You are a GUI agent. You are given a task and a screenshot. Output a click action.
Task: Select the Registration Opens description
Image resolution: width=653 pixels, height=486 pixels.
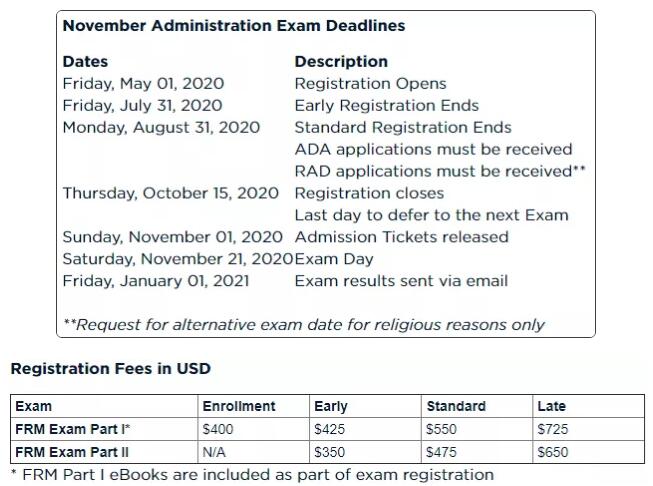tap(370, 84)
